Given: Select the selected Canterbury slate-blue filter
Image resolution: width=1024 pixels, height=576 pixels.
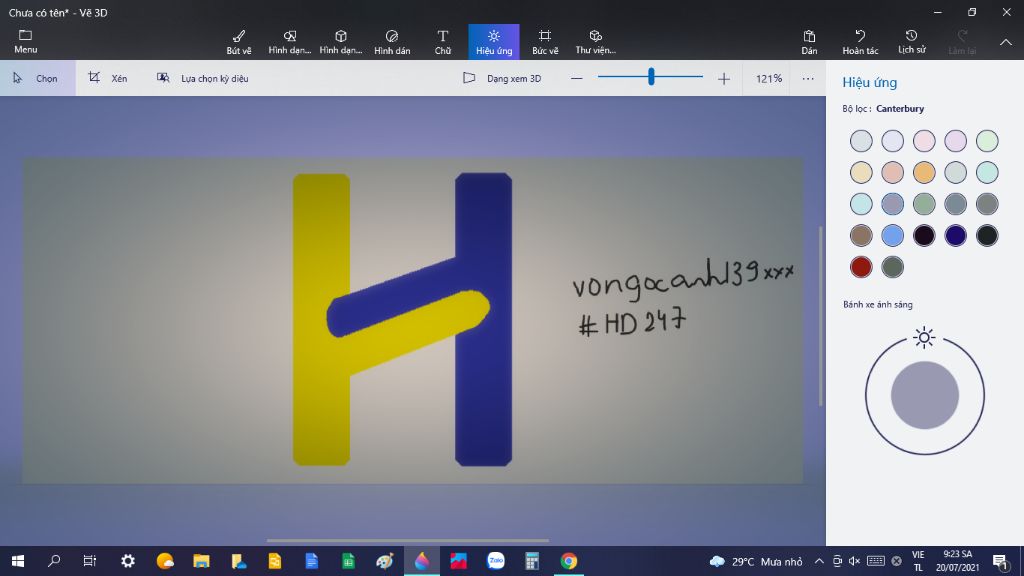Looking at the screenshot, I should [893, 204].
